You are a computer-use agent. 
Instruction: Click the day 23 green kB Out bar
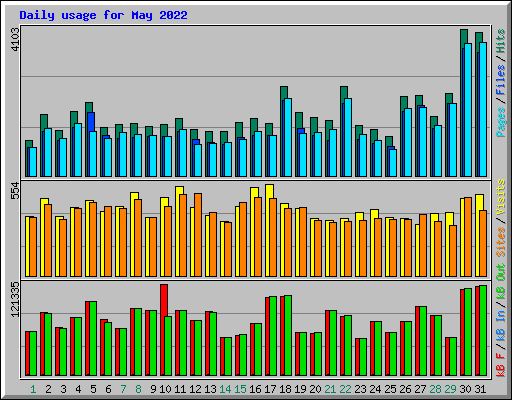[x=363, y=357]
